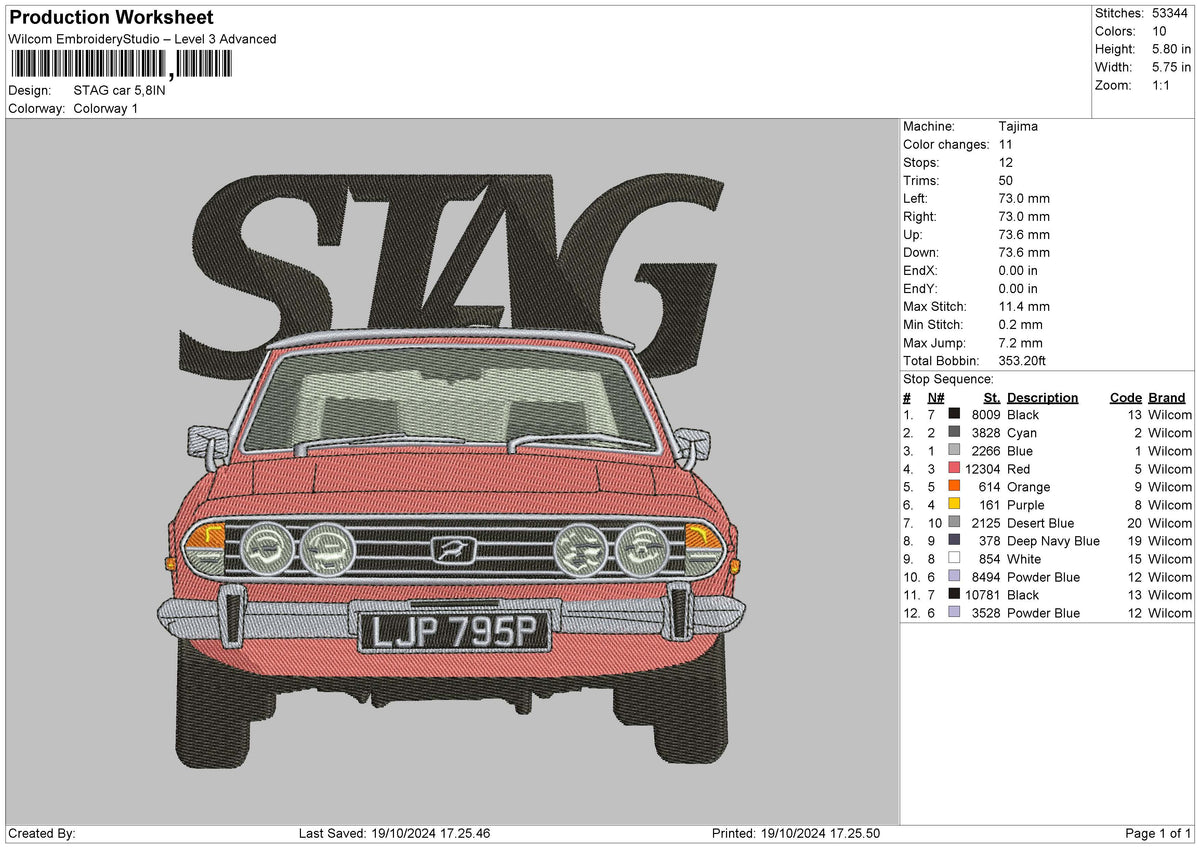Screen dimensions: 1200x848
Task: Select the design name STAG car 5,8IN
Action: [x=120, y=90]
